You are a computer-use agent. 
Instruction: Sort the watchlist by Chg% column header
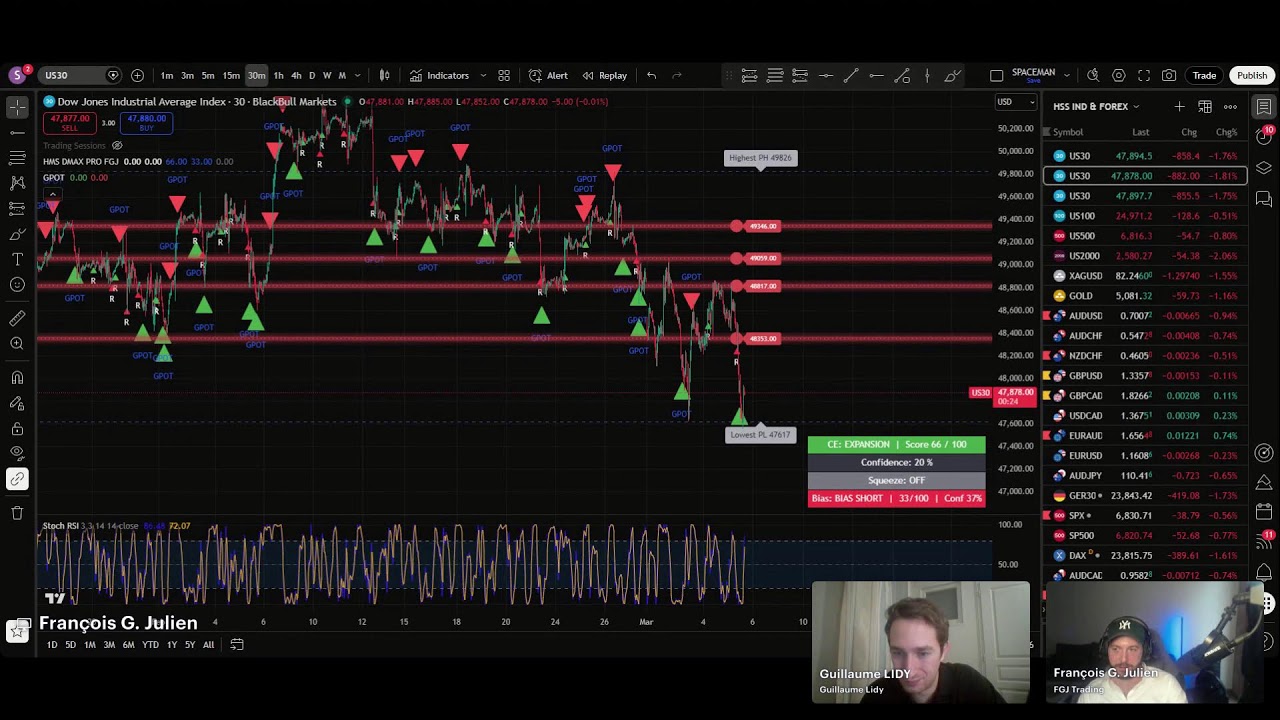coord(1226,132)
